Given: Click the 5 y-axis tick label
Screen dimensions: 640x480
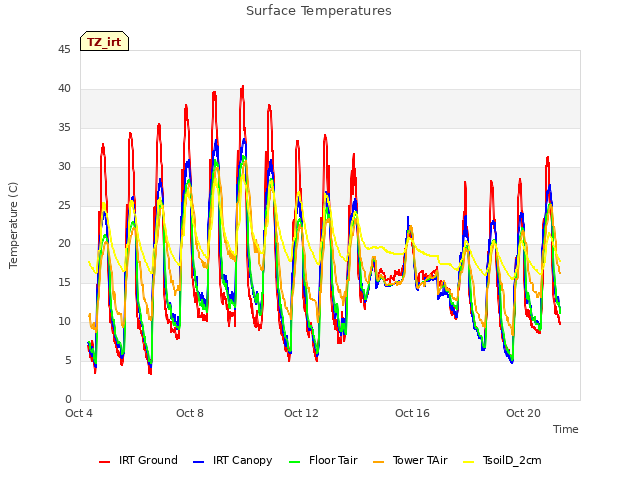Looking at the screenshot, I should pos(68,361).
